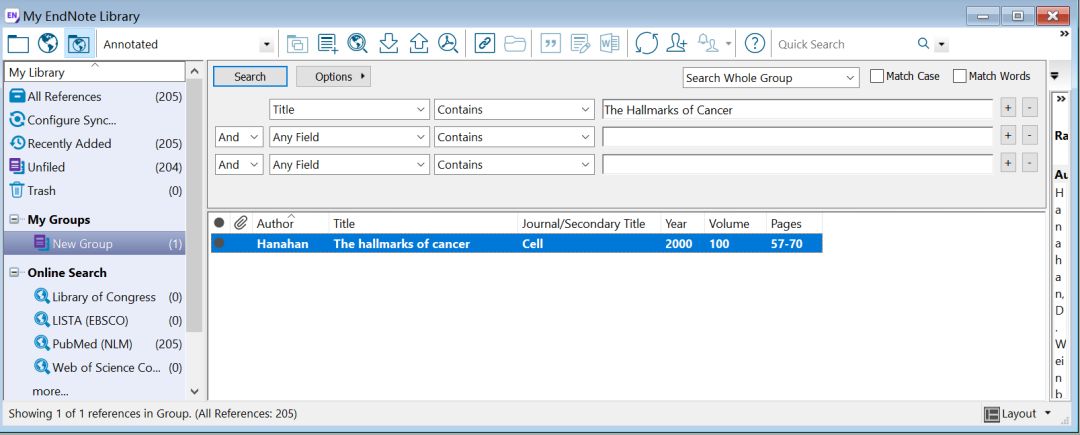Open the Options menu button
Image resolution: width=1080 pixels, height=435 pixels.
click(333, 76)
